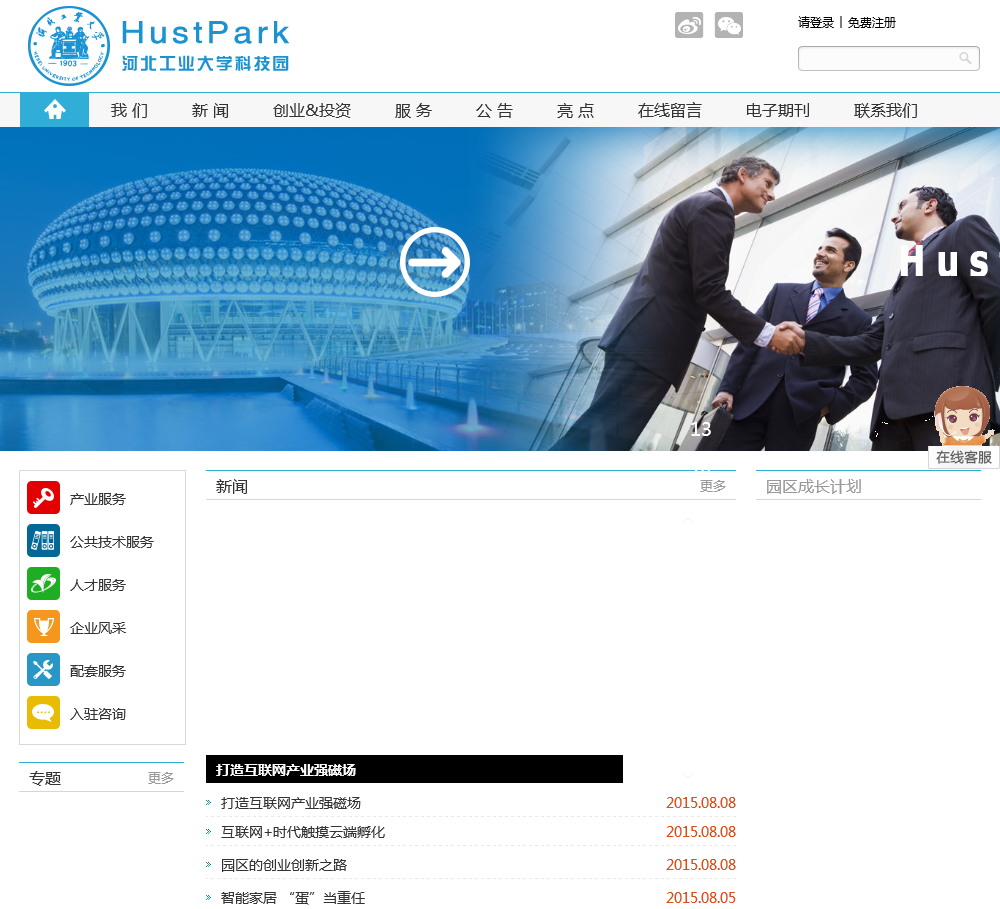Click the search input box
This screenshot has width=1000, height=909.
click(x=888, y=59)
